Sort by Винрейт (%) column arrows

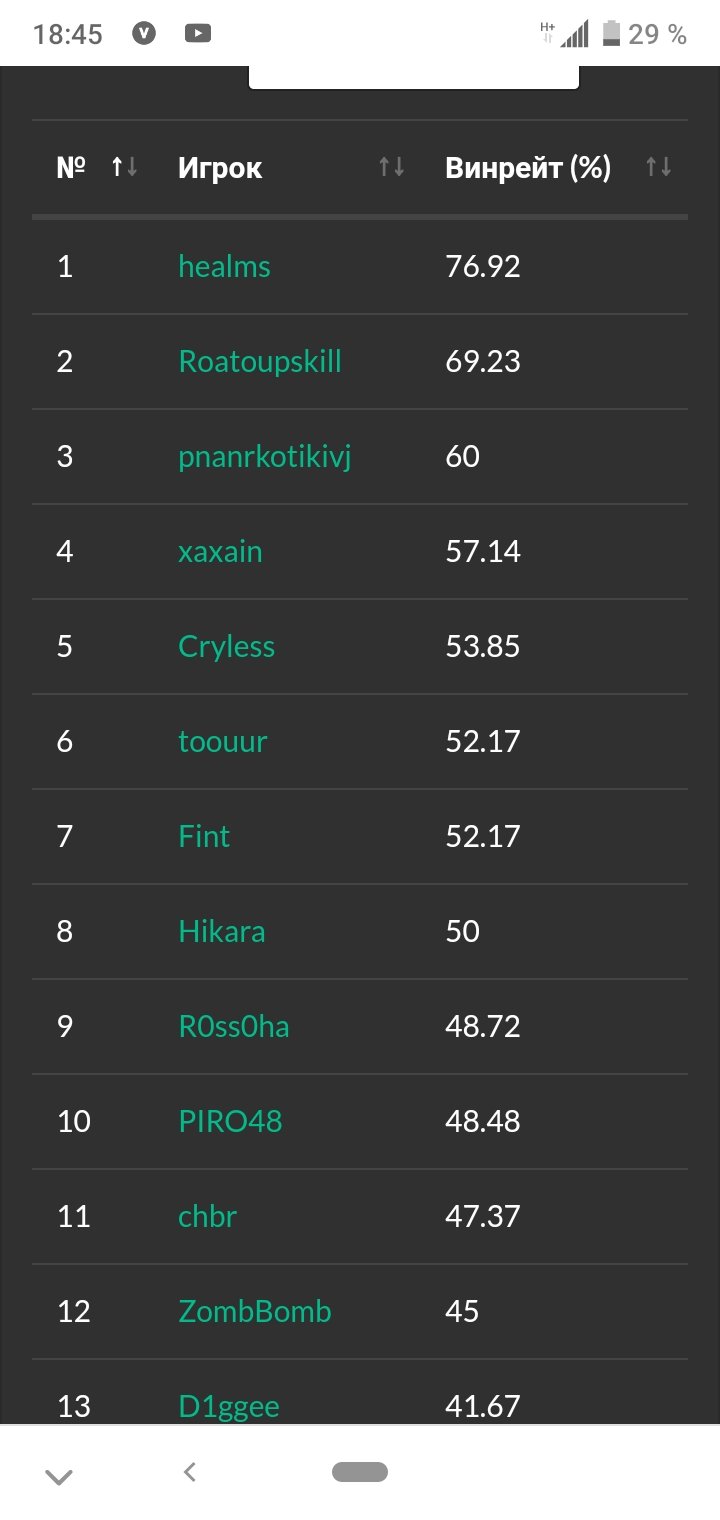coord(658,168)
